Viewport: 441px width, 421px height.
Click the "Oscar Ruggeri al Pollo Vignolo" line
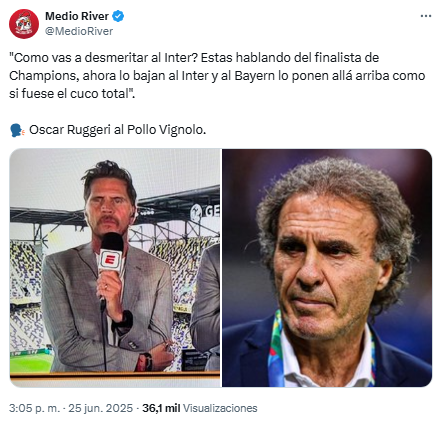click(x=117, y=130)
